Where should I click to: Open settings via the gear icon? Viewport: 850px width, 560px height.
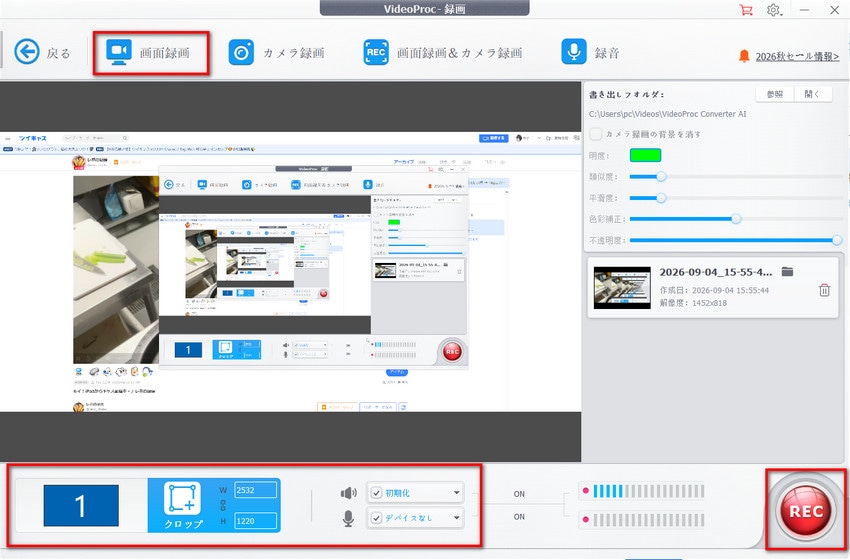point(774,10)
